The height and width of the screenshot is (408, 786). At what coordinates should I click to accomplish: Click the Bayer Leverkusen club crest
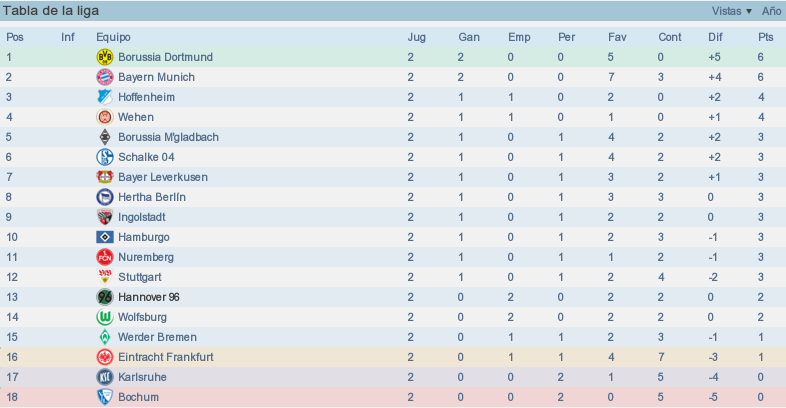click(x=105, y=177)
